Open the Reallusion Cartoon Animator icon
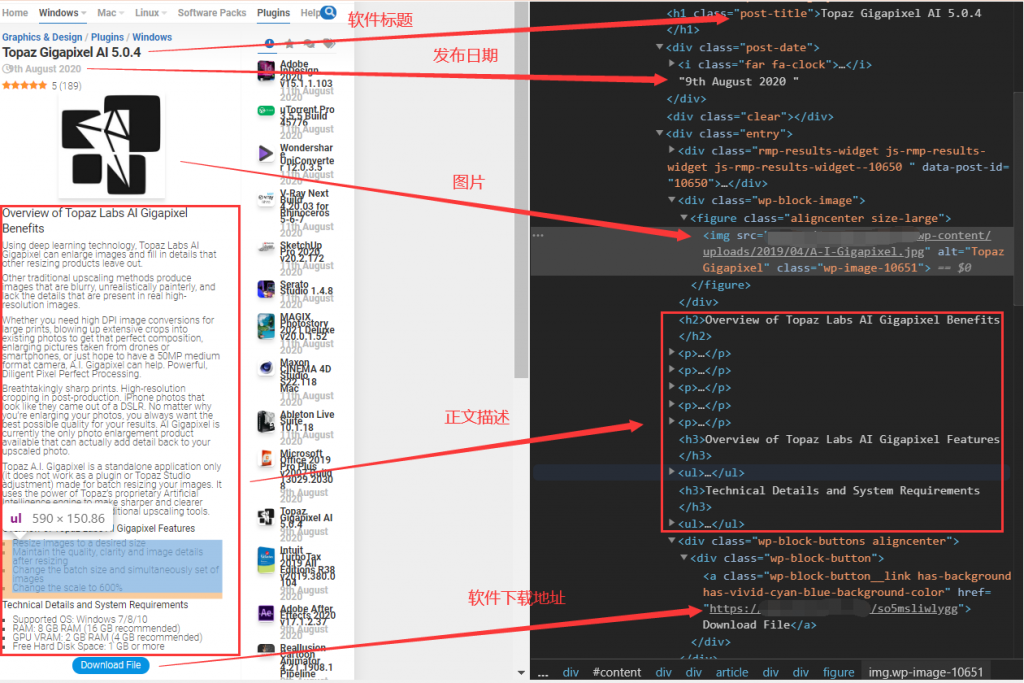 coord(266,650)
